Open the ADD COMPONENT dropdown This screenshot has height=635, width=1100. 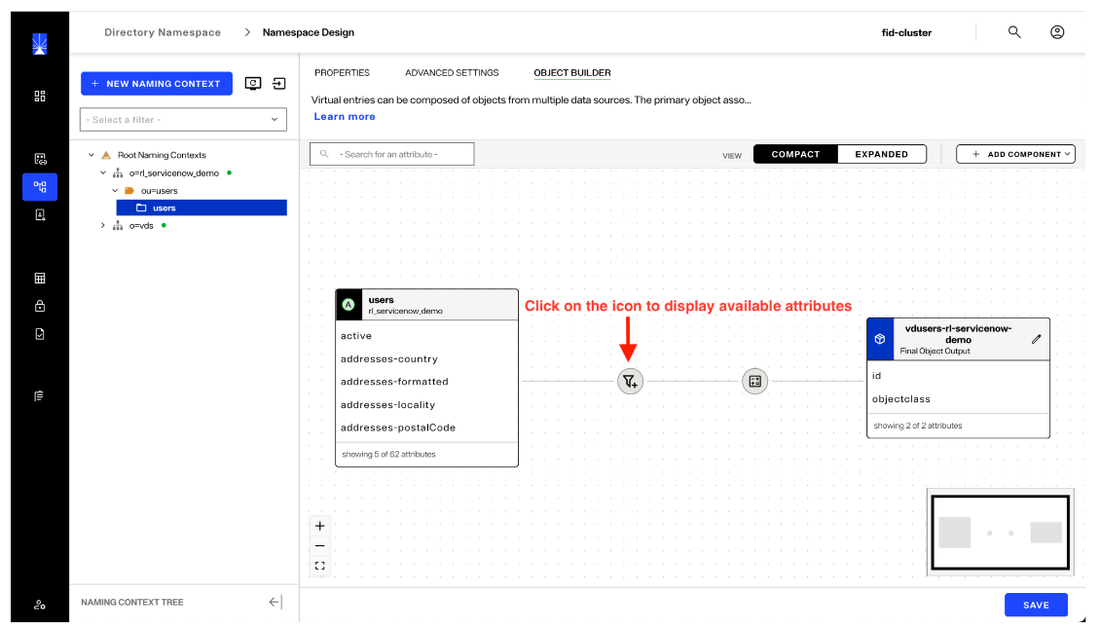click(1015, 154)
